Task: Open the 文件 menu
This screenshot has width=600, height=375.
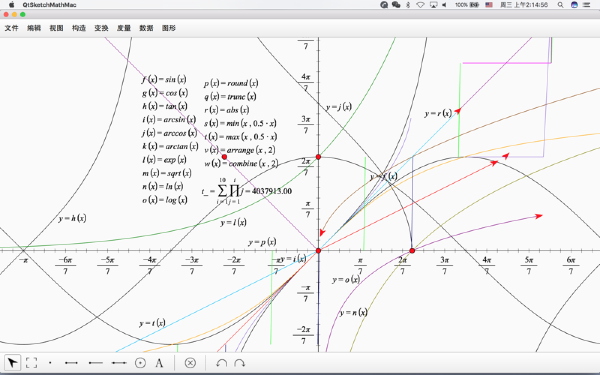Action: pyautogui.click(x=11, y=28)
